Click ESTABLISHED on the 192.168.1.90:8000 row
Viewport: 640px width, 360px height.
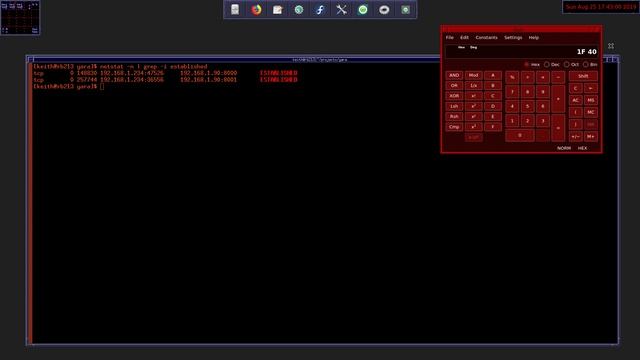coord(278,73)
